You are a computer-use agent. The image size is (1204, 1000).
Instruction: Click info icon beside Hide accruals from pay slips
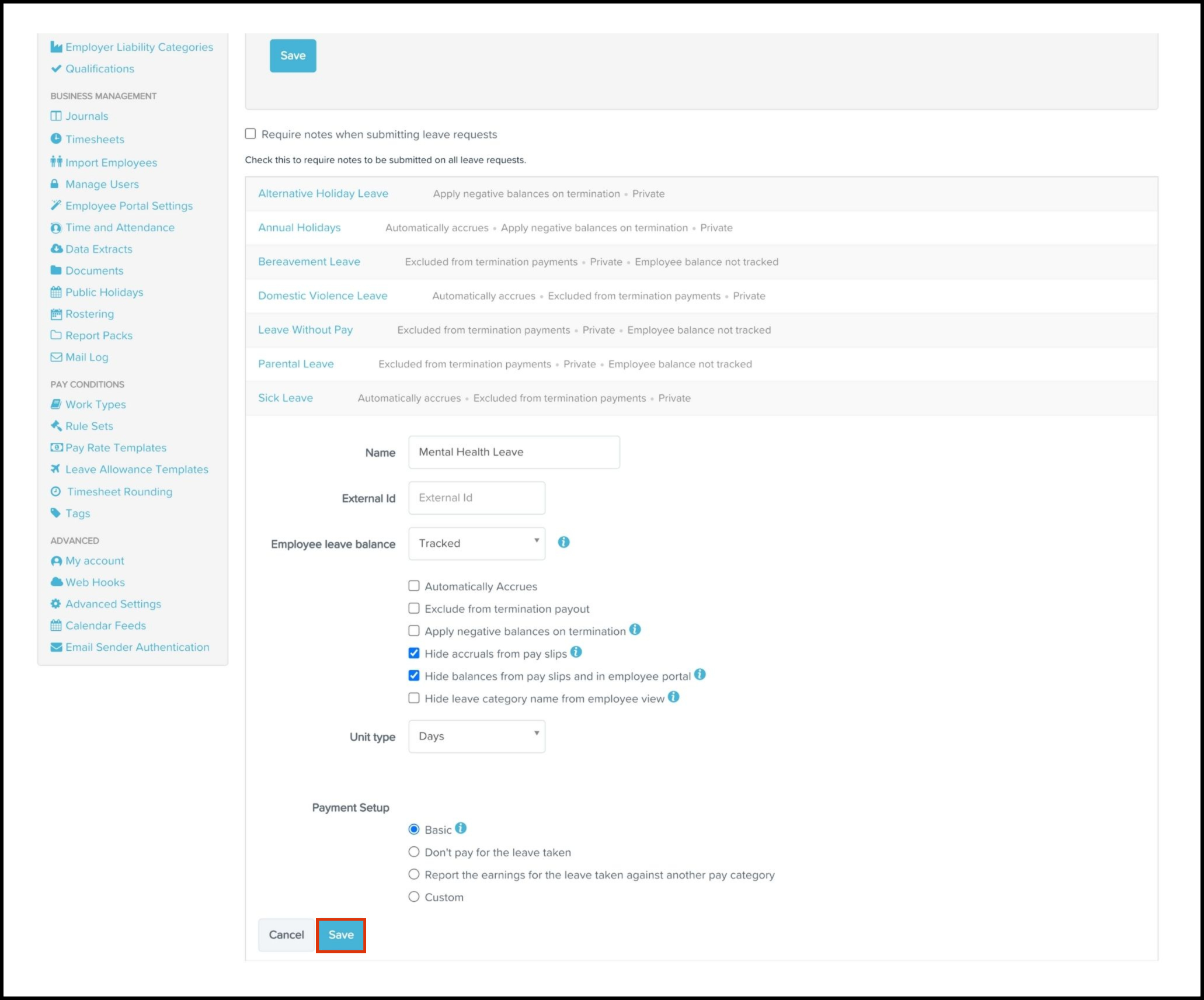pos(576,652)
